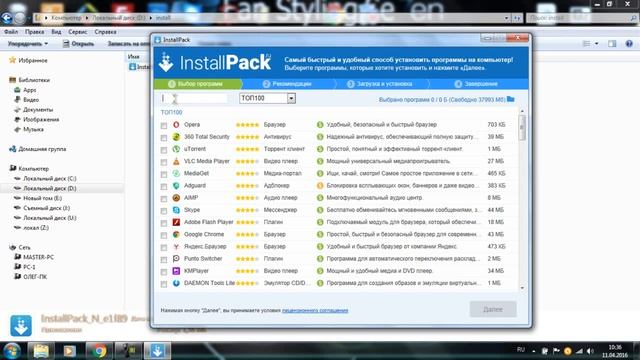640x360 pixels.
Task: Open the Explorer address bar history dropdown
Action: (x=507, y=18)
